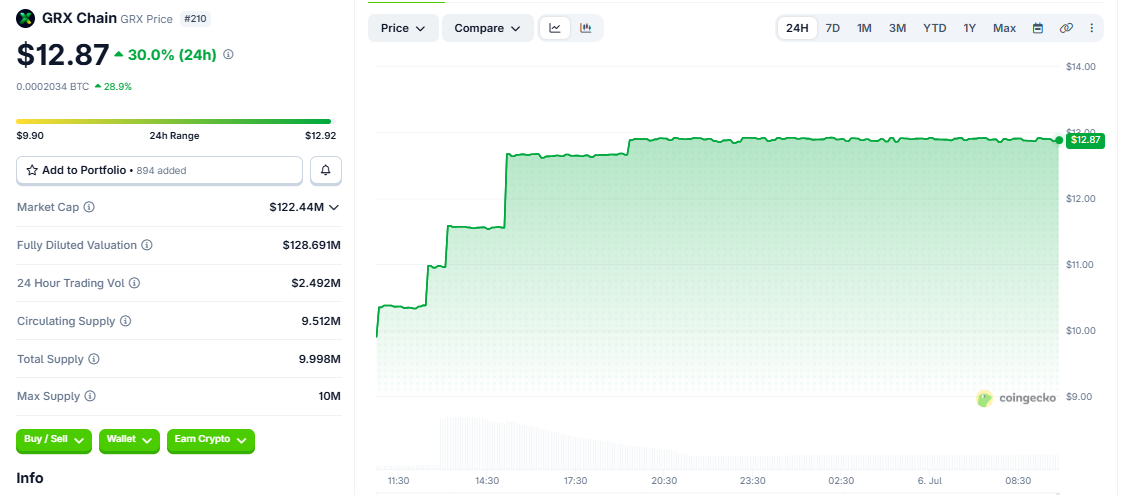Select the YTD time range tab
The width and height of the screenshot is (1123, 495).
coord(935,28)
